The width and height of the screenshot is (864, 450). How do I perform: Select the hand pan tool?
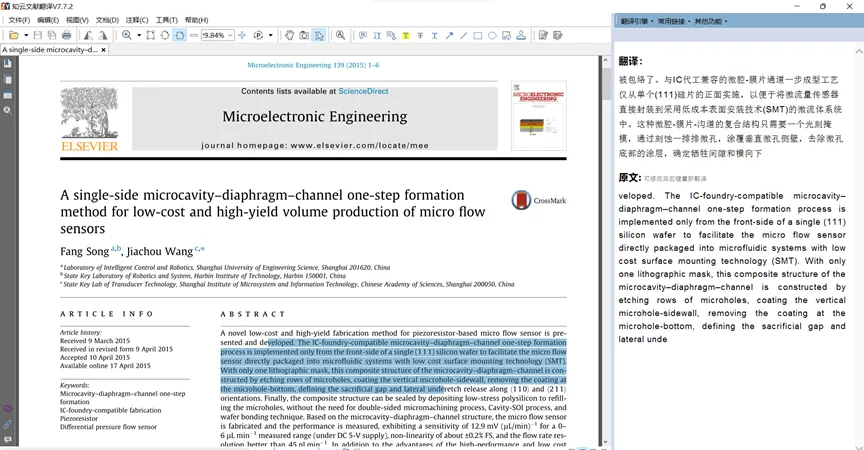pos(289,35)
